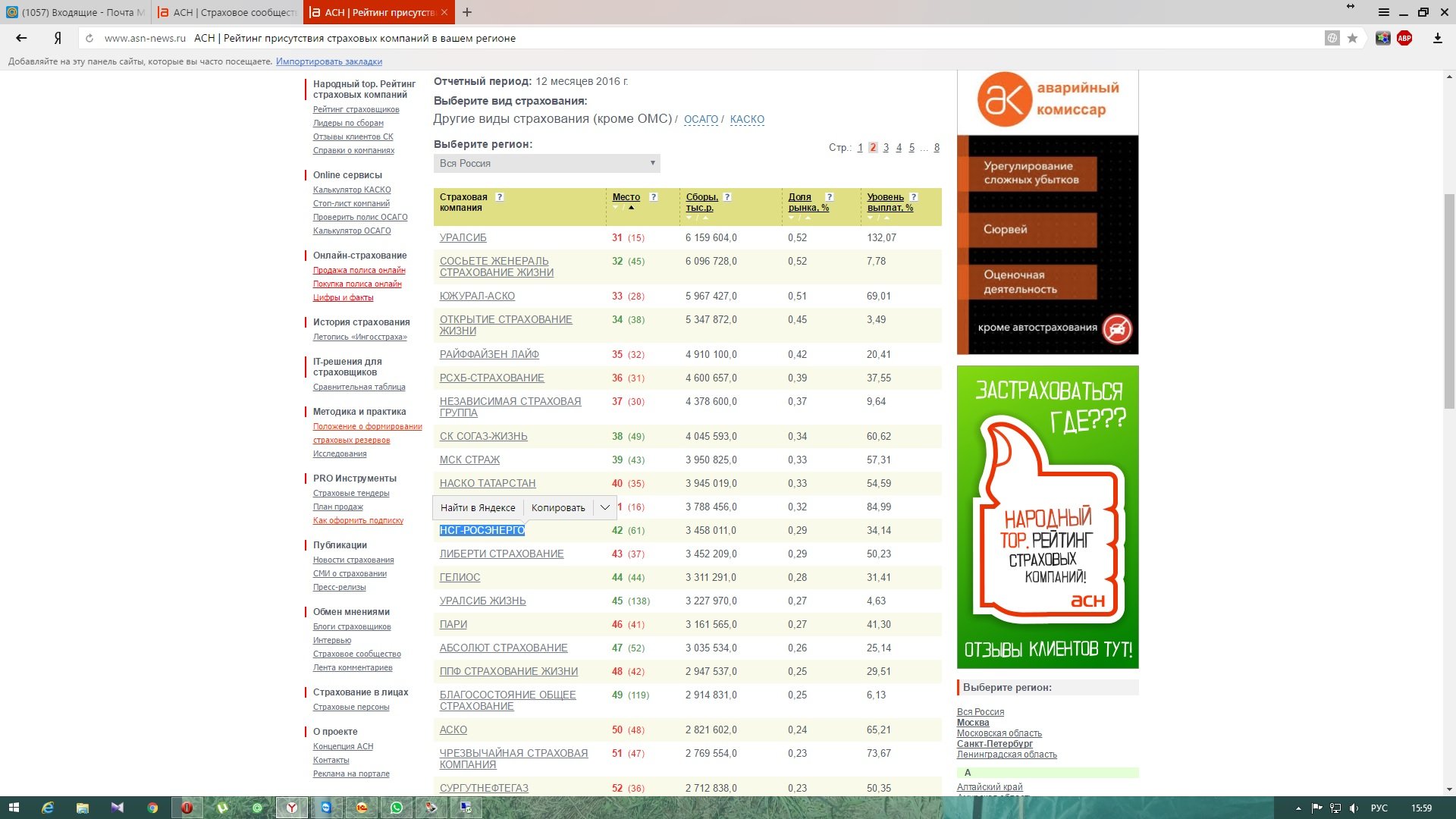Open uTorrent from the taskbar
The width and height of the screenshot is (1456, 819).
click(x=222, y=808)
